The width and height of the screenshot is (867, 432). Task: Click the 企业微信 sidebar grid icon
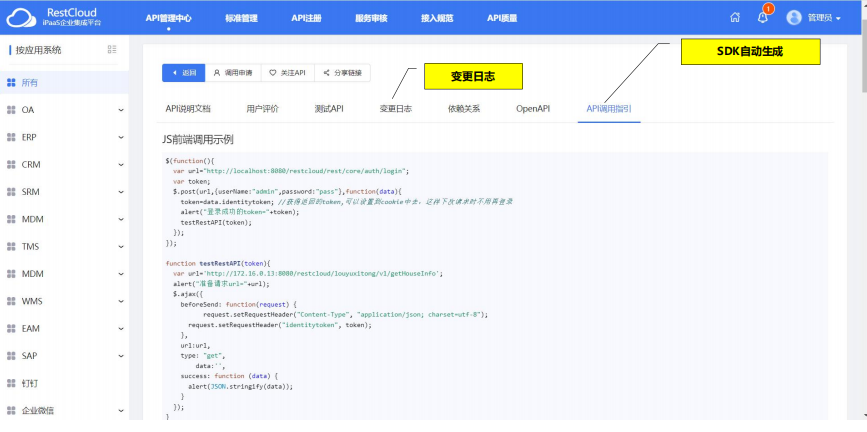[x=11, y=410]
